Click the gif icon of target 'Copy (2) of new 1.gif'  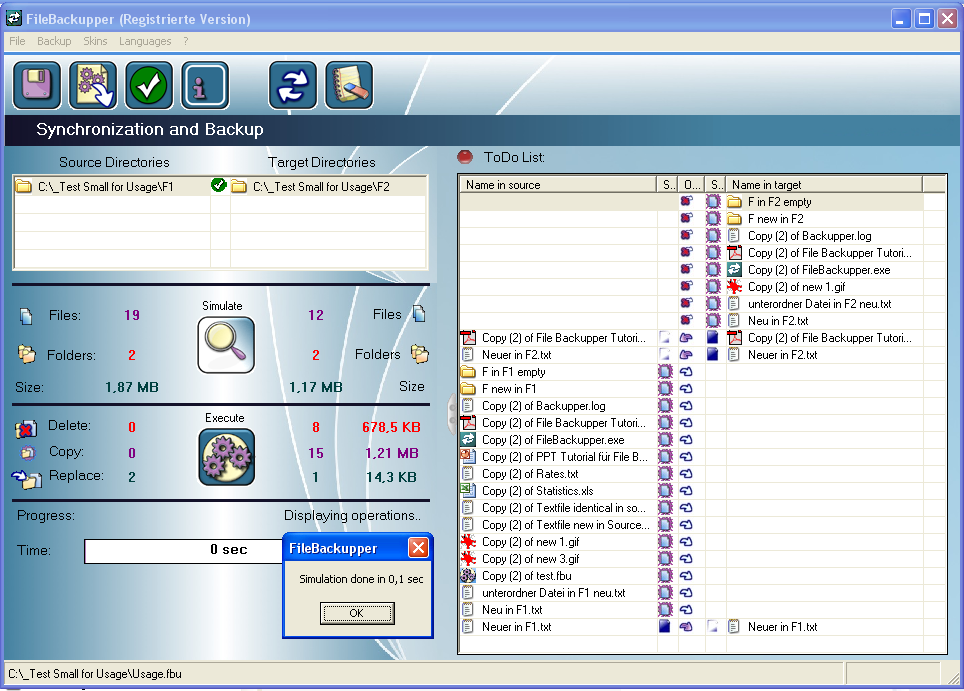pyautogui.click(x=734, y=286)
